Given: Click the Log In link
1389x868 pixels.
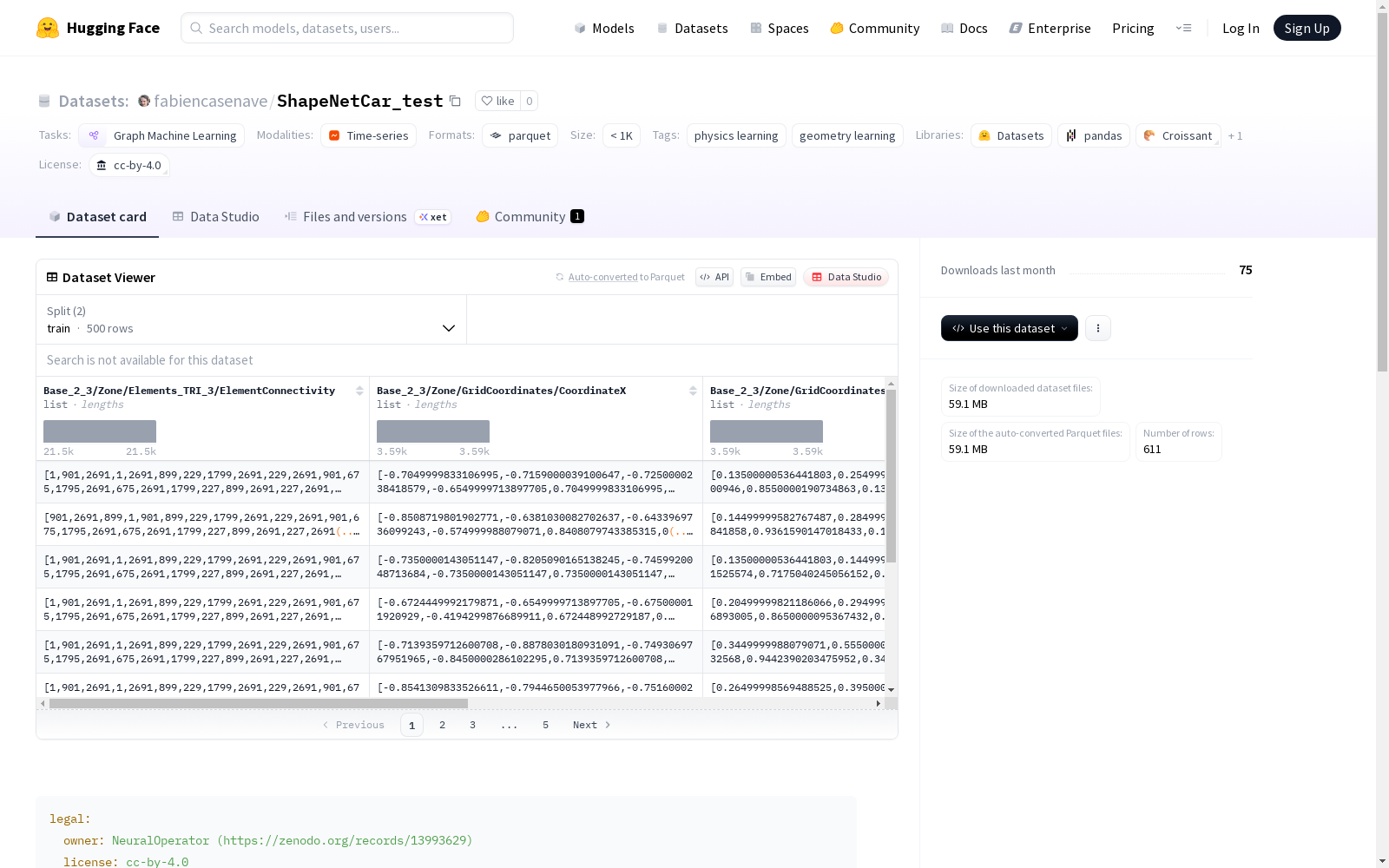Looking at the screenshot, I should coord(1241,28).
